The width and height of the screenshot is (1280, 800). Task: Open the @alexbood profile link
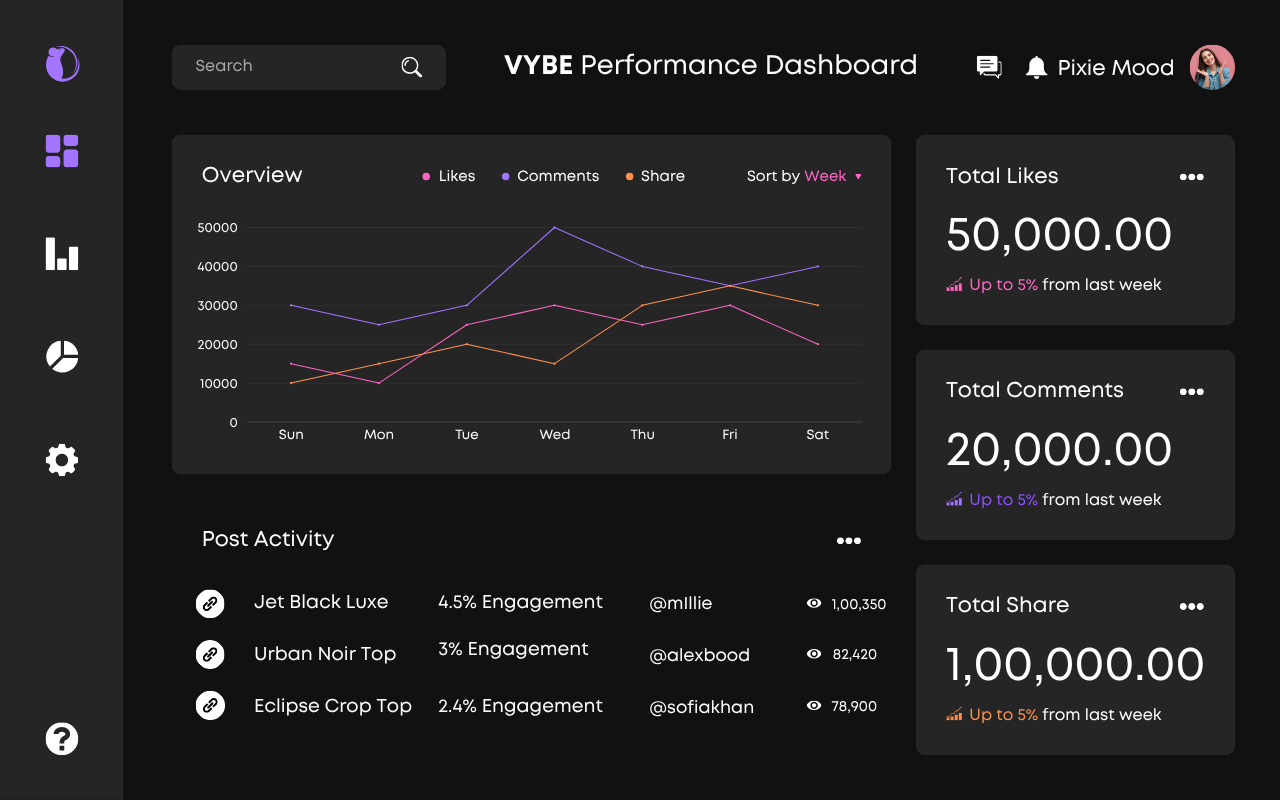pyautogui.click(x=700, y=655)
